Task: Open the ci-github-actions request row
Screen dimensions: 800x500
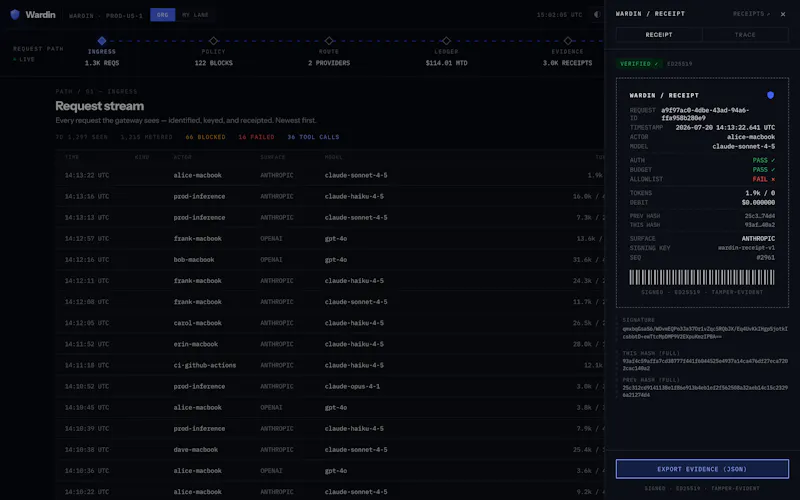Action: 330,365
